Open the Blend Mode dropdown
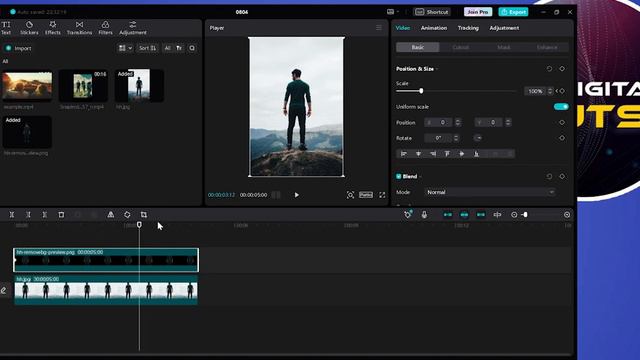 tap(489, 192)
